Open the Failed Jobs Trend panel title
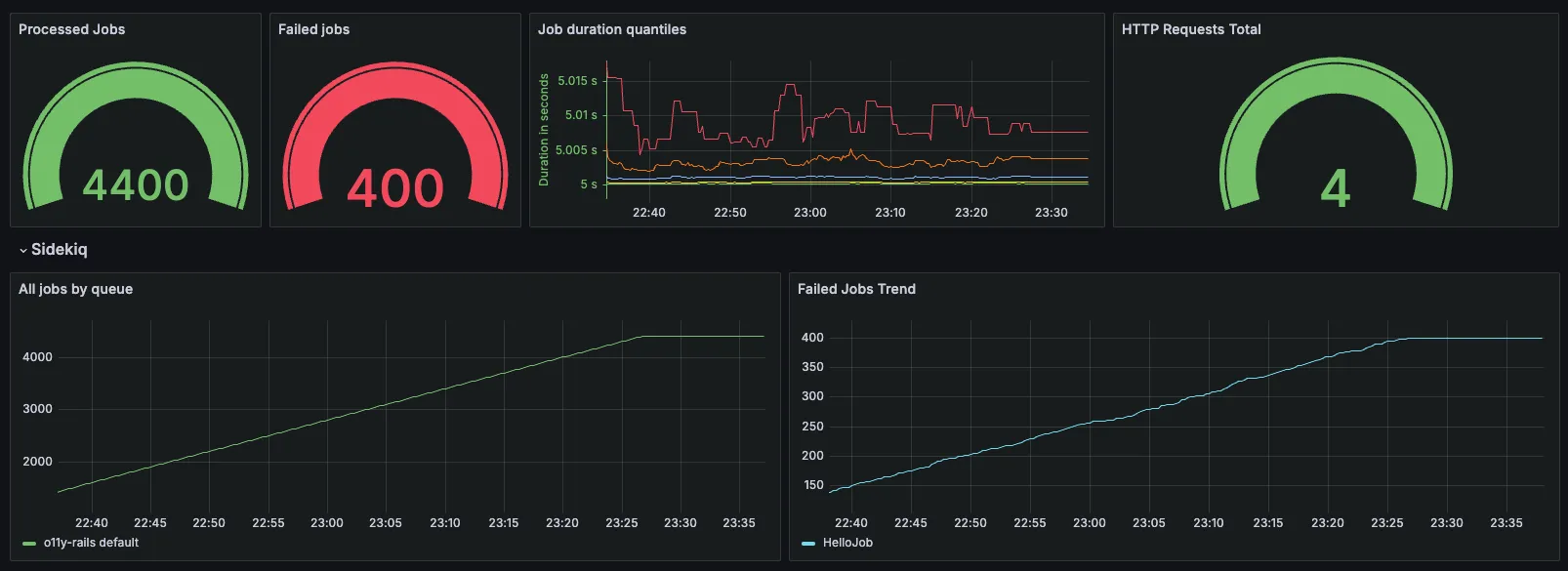Viewport: 1568px width, 571px height. click(x=856, y=289)
